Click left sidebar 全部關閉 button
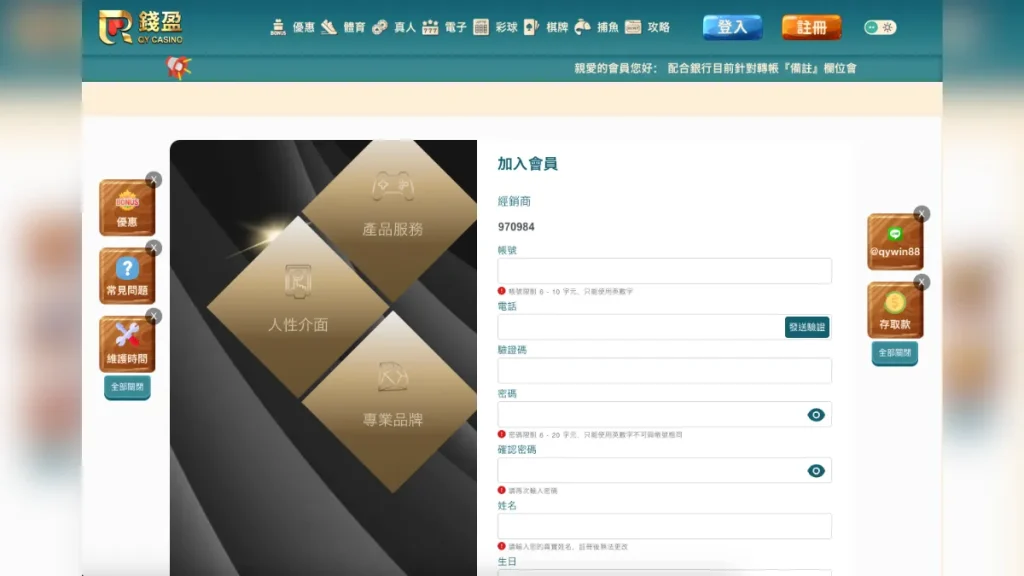1024x576 pixels. click(x=127, y=387)
